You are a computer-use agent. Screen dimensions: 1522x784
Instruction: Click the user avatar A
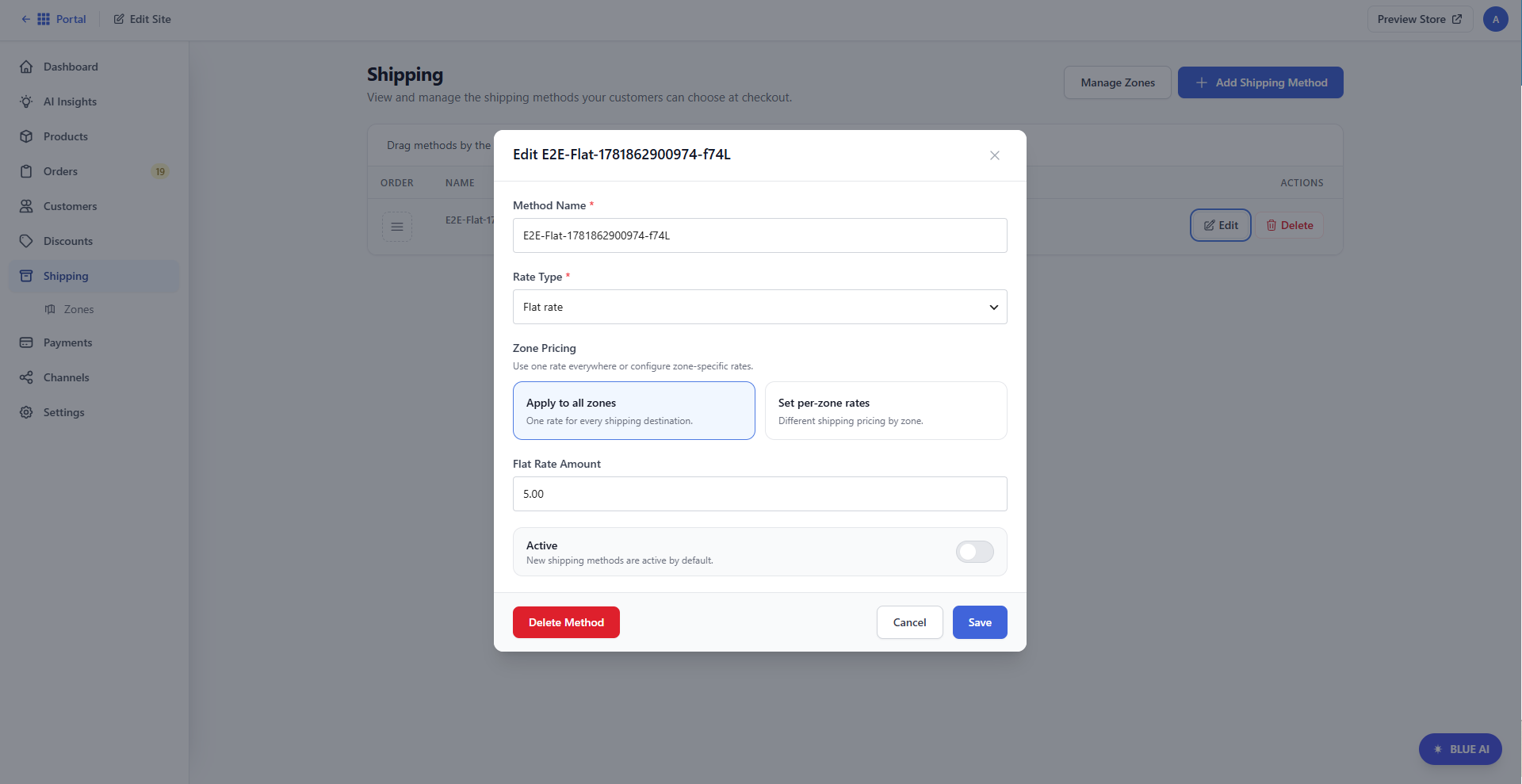1496,19
